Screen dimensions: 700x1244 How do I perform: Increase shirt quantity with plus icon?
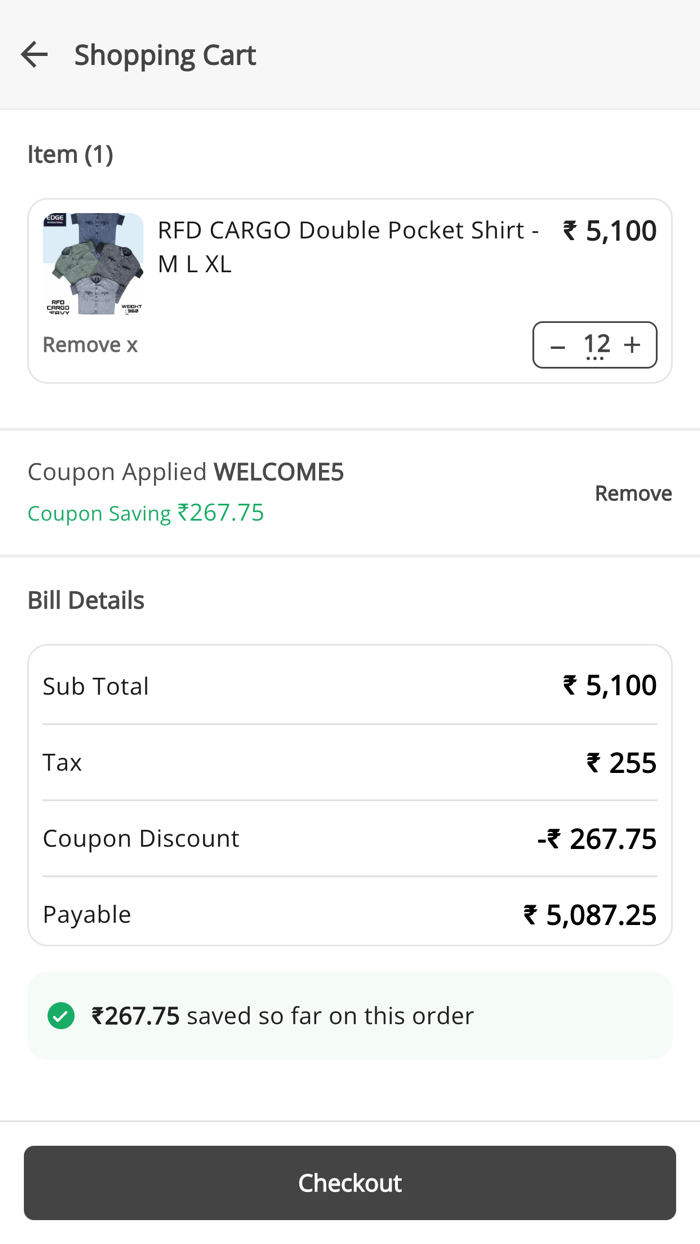(x=632, y=345)
